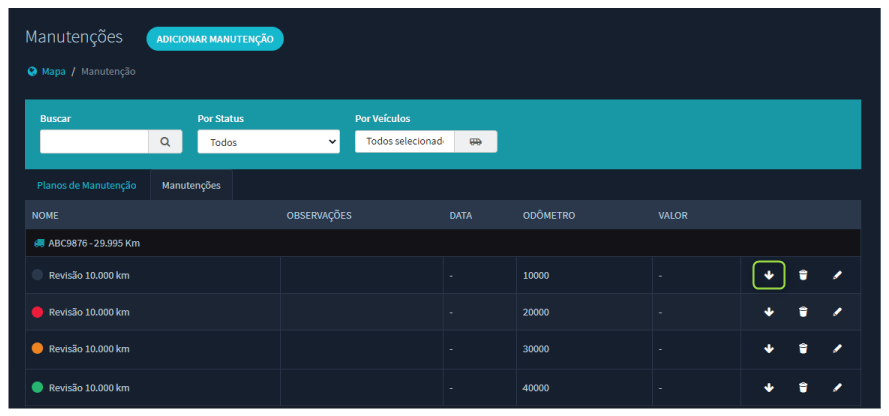The width and height of the screenshot is (889, 416).
Task: Click the down arrow in the 20000 row
Action: pos(768,312)
